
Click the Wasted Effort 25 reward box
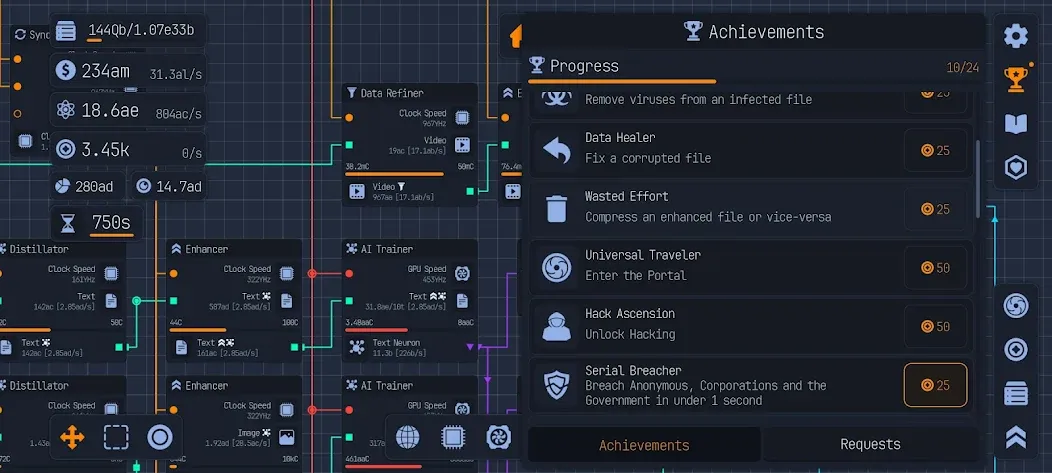(x=935, y=209)
